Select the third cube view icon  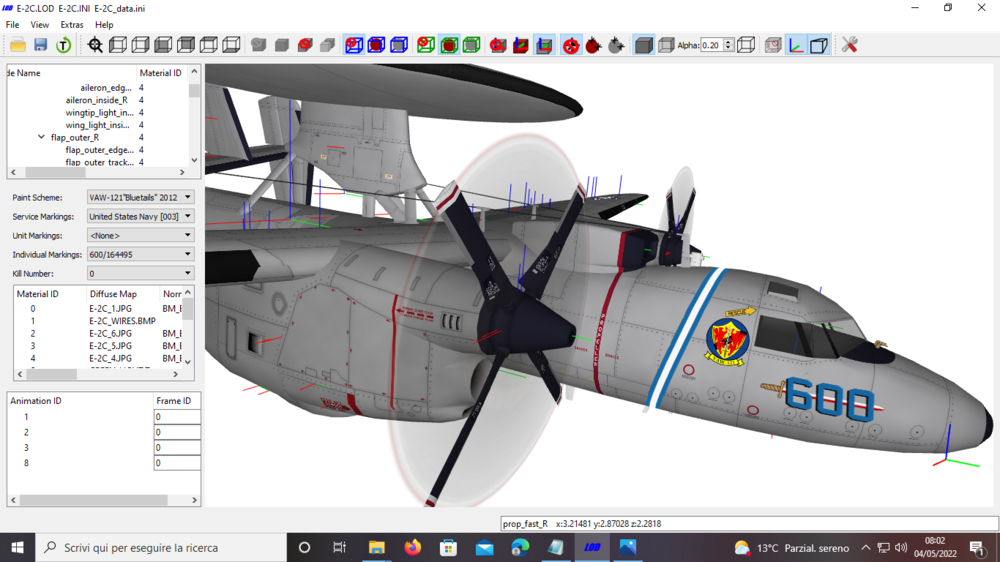[163, 45]
